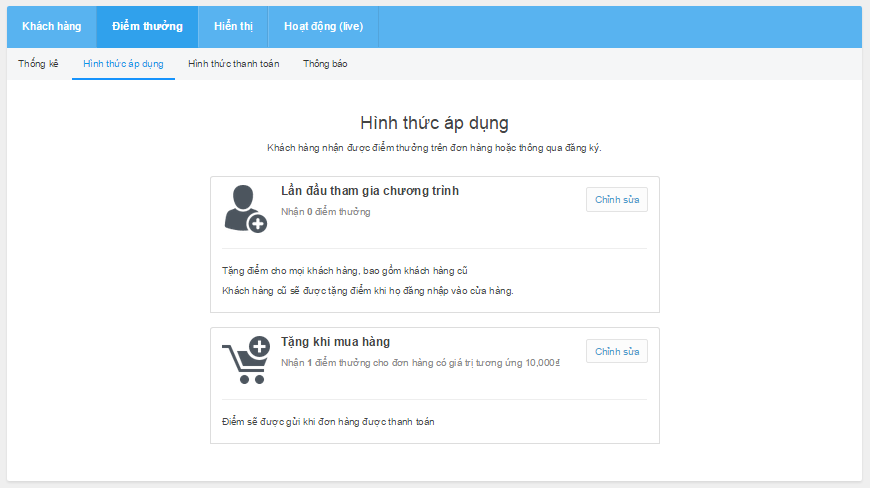Screen dimensions: 870x489
Task: Switch to the Hiển thị tab
Action: [233, 27]
